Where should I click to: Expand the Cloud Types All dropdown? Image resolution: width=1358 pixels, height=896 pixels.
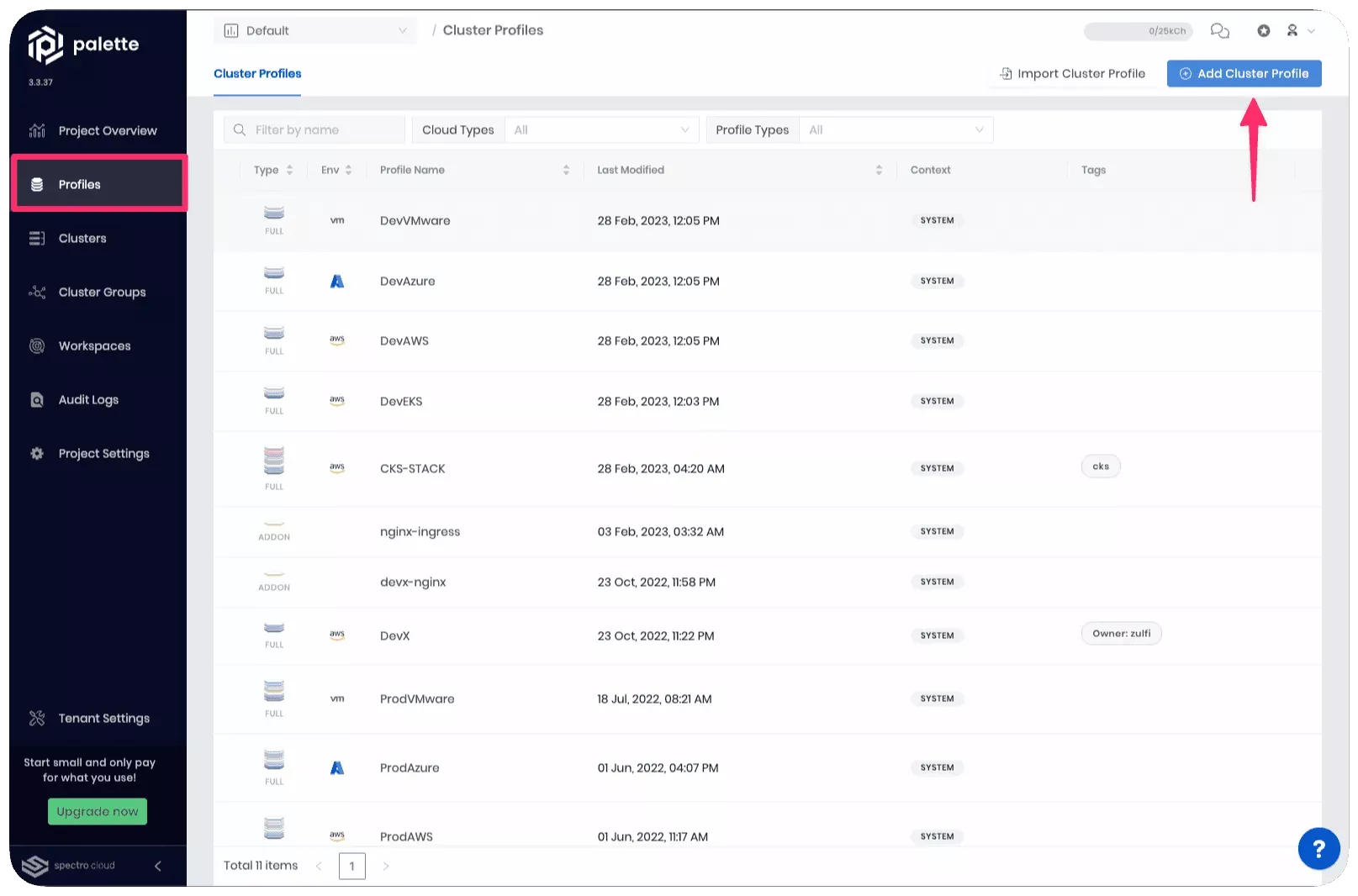(601, 129)
